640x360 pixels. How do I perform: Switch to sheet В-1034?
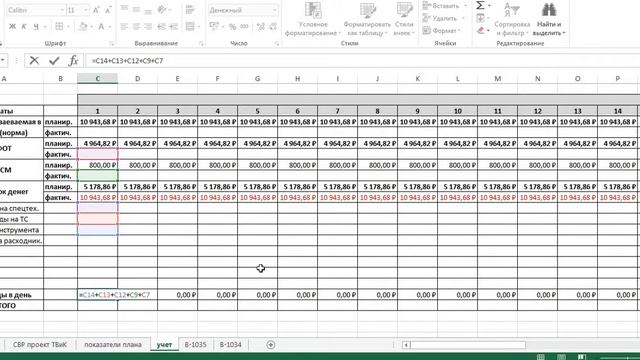(231, 344)
